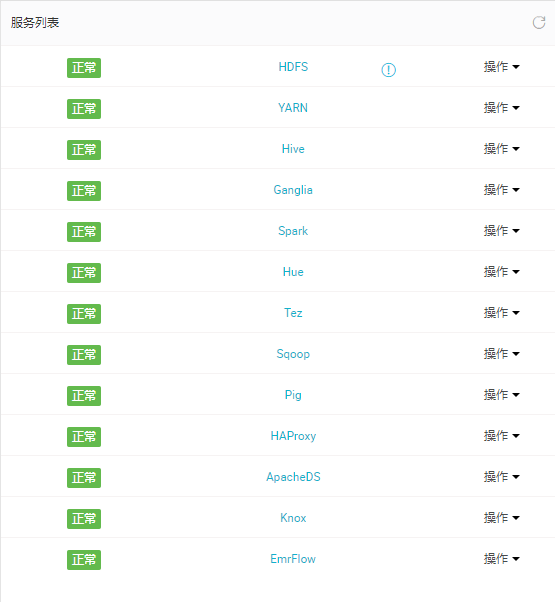The image size is (555, 602).
Task: Expand the 操作 dropdown for HDFS
Action: pos(502,67)
